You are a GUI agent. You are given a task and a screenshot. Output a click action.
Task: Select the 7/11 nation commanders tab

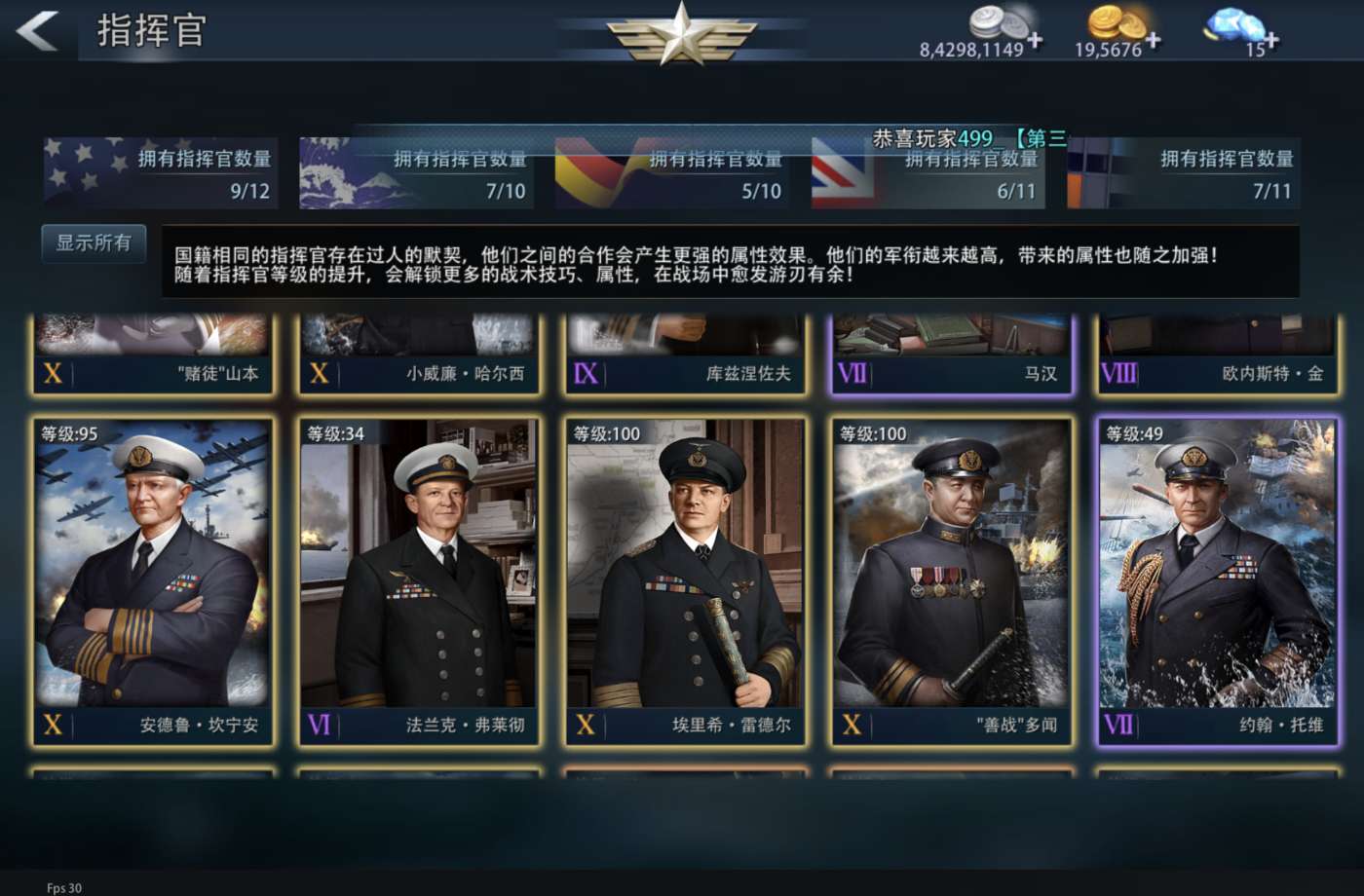click(x=1184, y=173)
